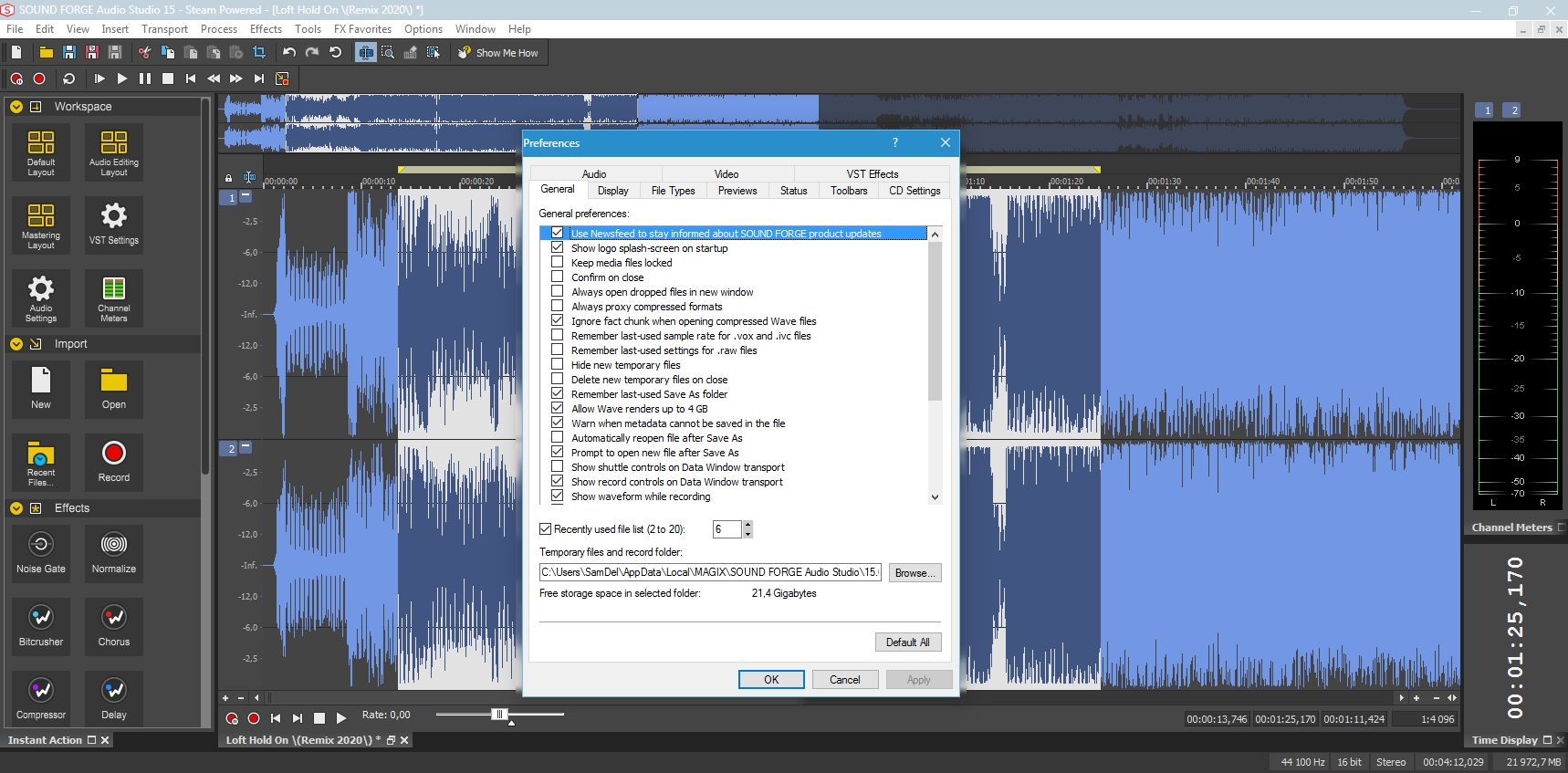The width and height of the screenshot is (1568, 773).
Task: Click the Default All button
Action: [x=908, y=642]
